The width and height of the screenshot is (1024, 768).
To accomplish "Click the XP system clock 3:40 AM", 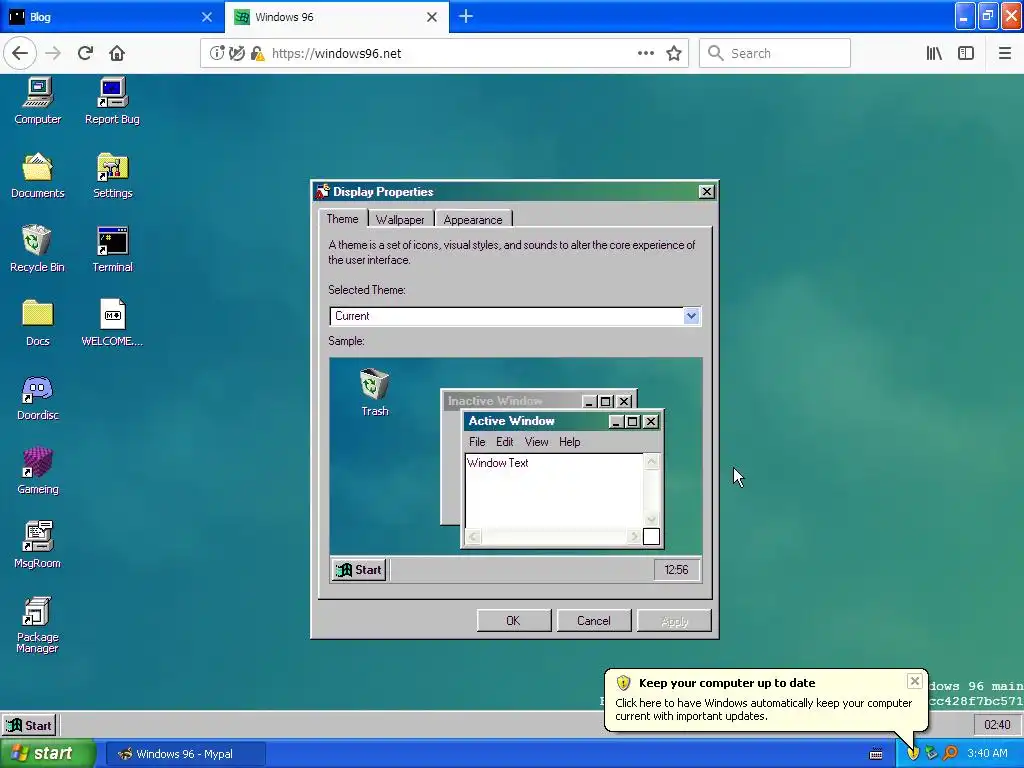I will pos(987,753).
